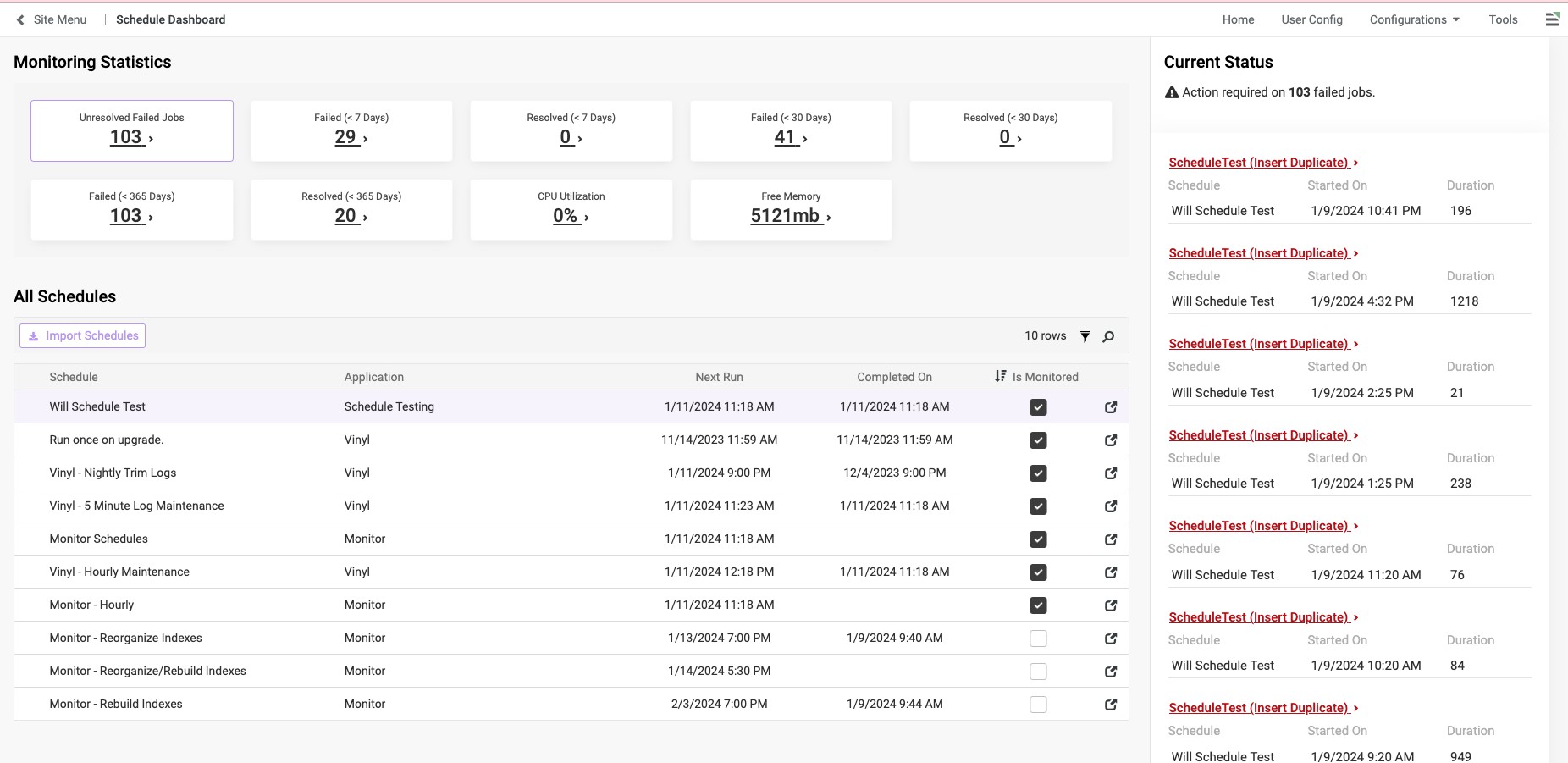The width and height of the screenshot is (1568, 763).
Task: Go to User Config in the top menu
Action: tap(1311, 19)
